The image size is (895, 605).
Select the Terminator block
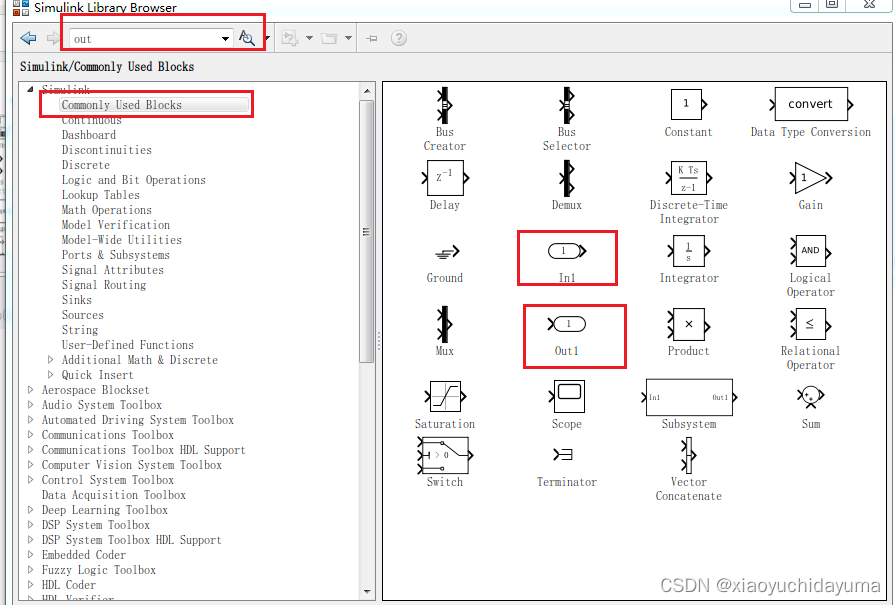coord(563,454)
